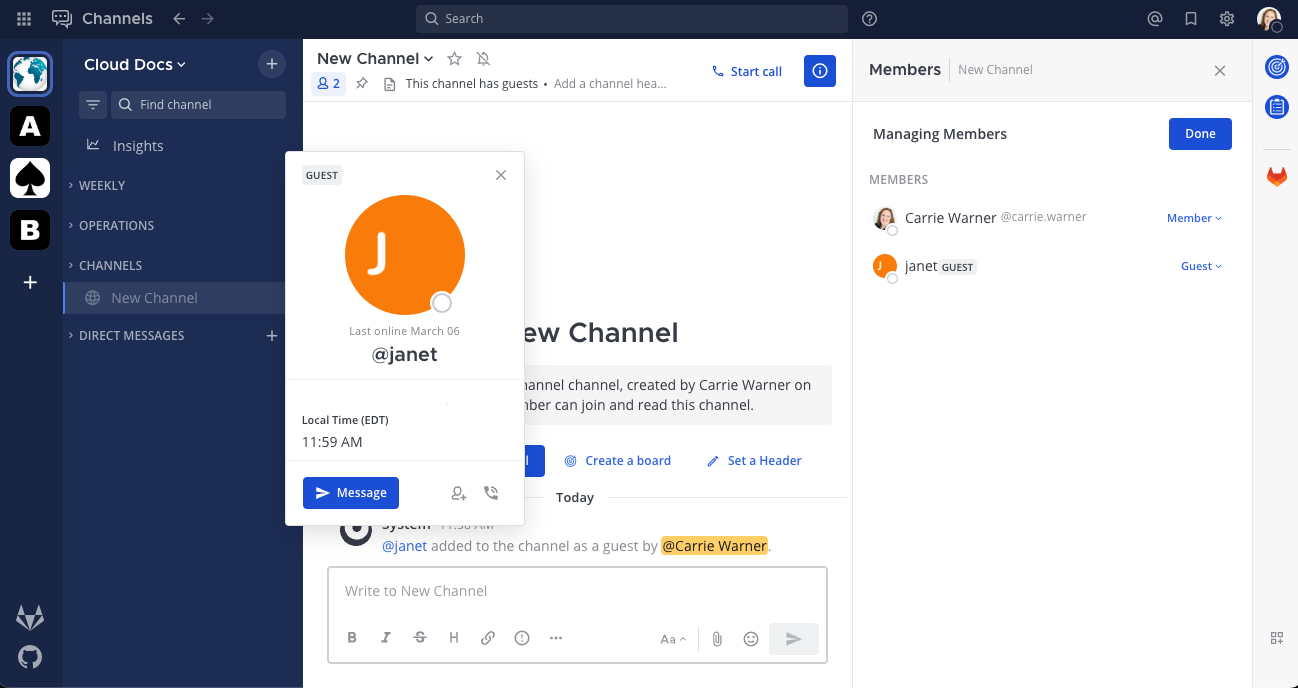Image resolution: width=1298 pixels, height=688 pixels.
Task: Toggle the channel info button
Action: tap(819, 71)
